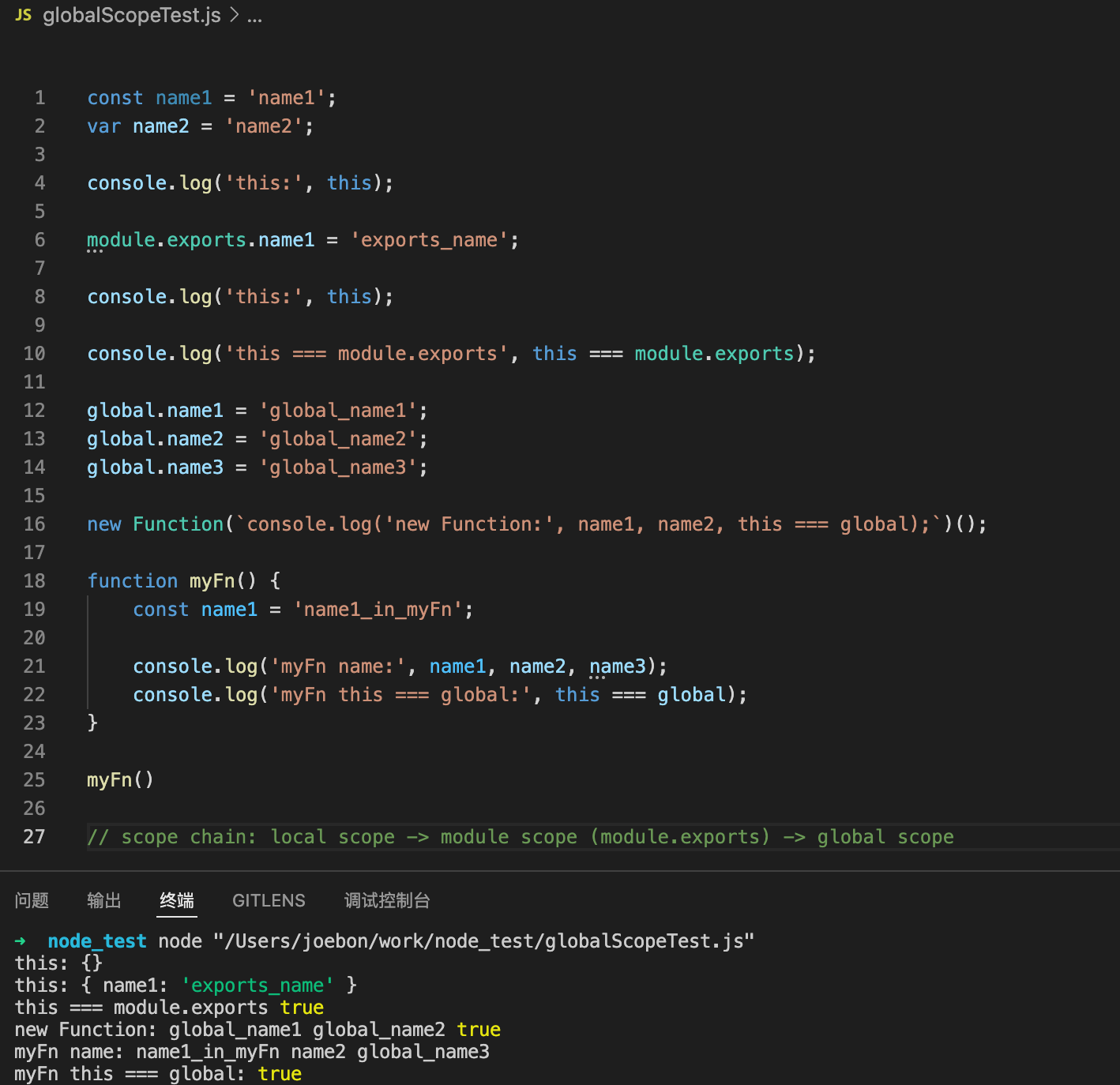Open globalScopeTest.js breadcrumb item
Viewport: 1120px width, 1085px height.
pyautogui.click(x=132, y=15)
